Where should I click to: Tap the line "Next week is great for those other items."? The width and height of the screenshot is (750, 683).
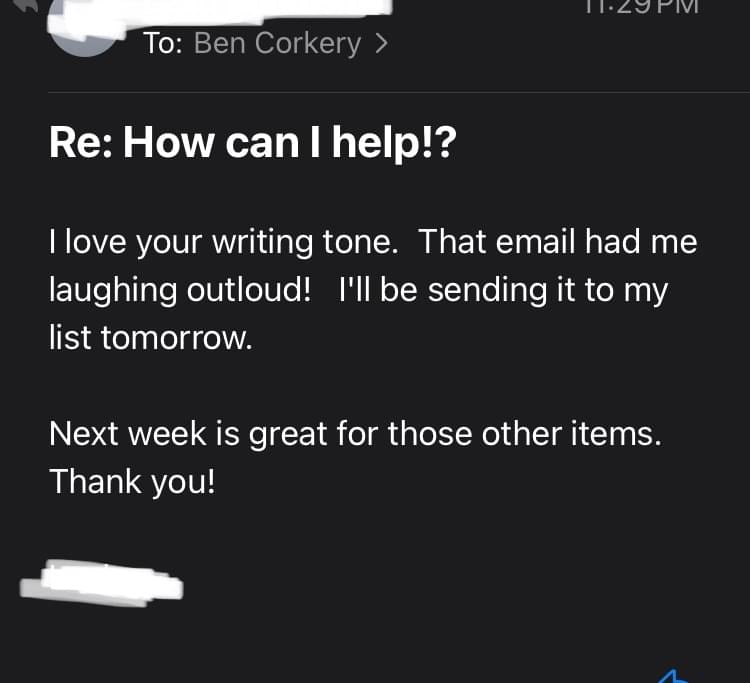(x=355, y=434)
